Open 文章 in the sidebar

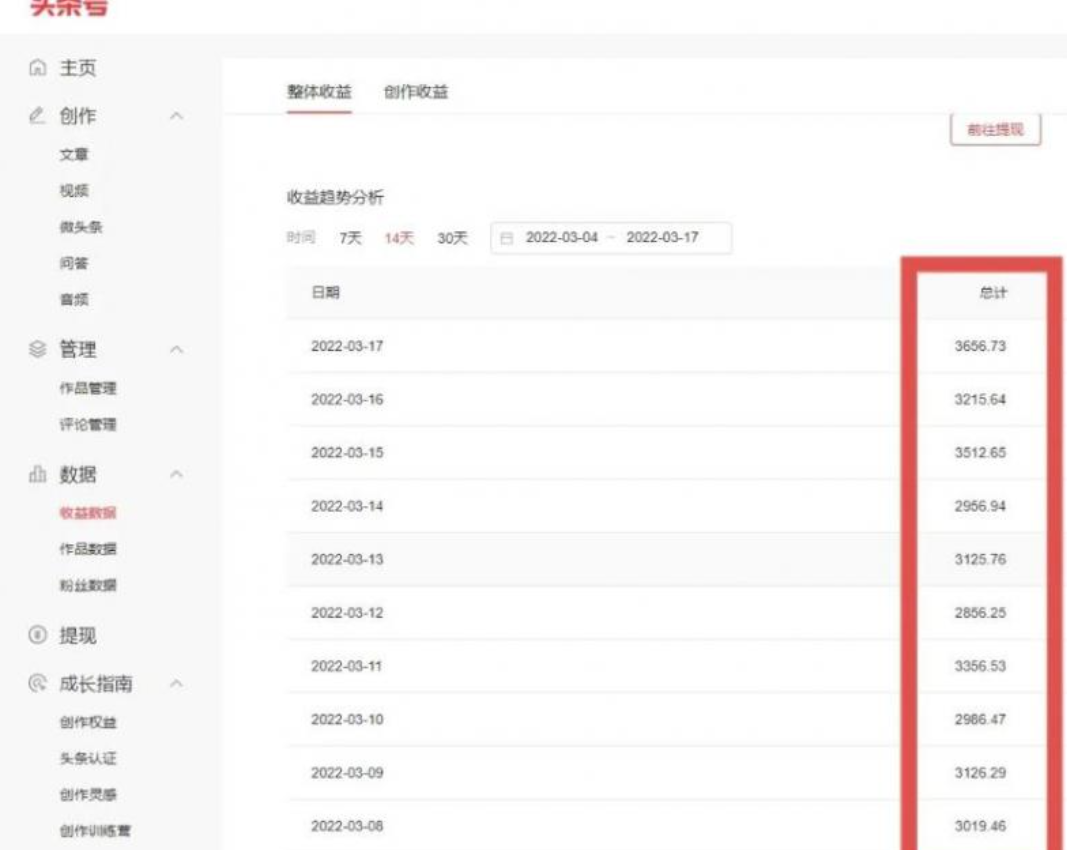(x=74, y=154)
